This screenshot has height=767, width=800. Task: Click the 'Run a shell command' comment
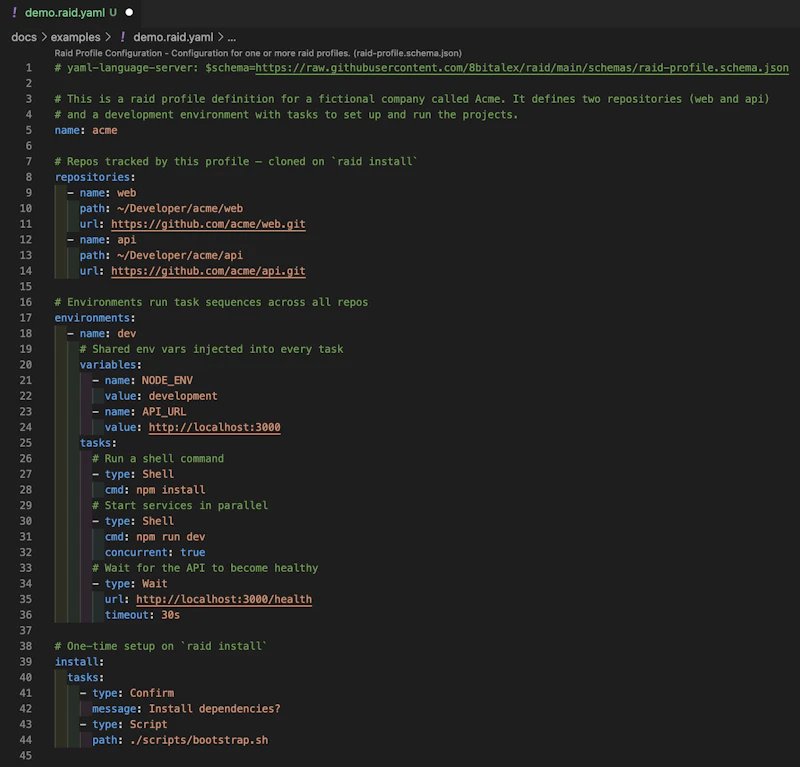point(158,458)
